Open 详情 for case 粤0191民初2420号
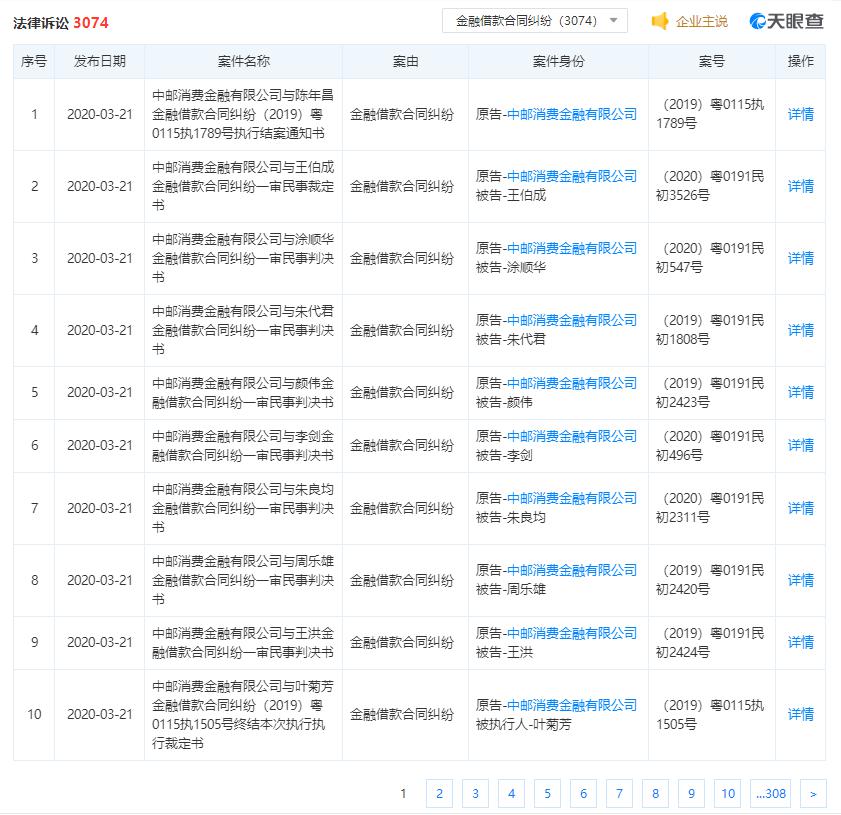 click(x=800, y=580)
